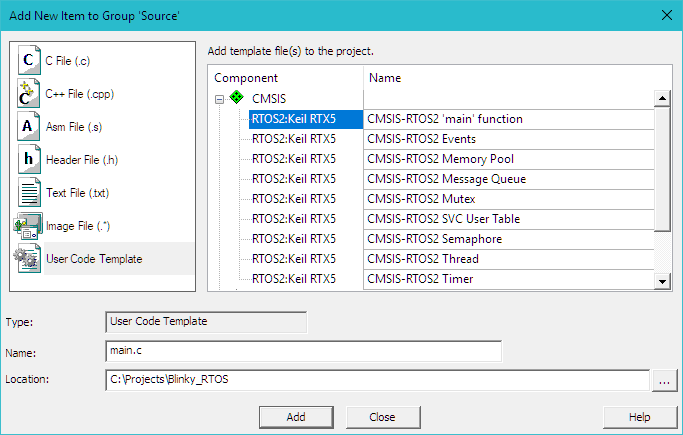Select the Text File (.txt) icon
Viewport: 683px width, 435px height.
(x=29, y=192)
